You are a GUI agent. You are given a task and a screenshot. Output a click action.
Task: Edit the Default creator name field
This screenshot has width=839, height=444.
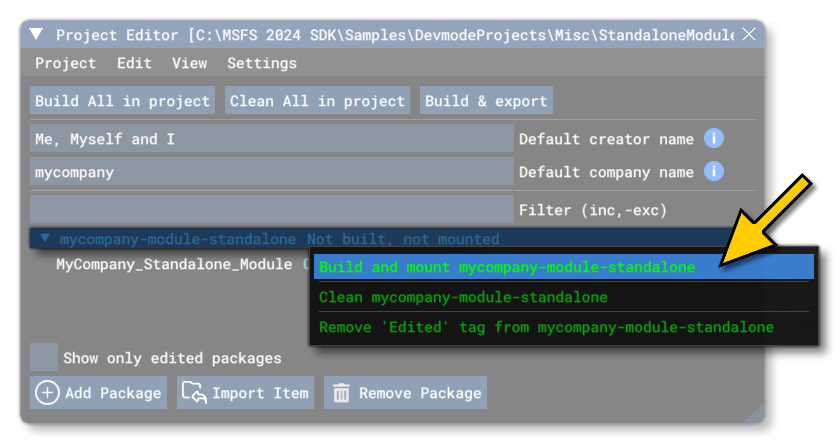[272, 139]
